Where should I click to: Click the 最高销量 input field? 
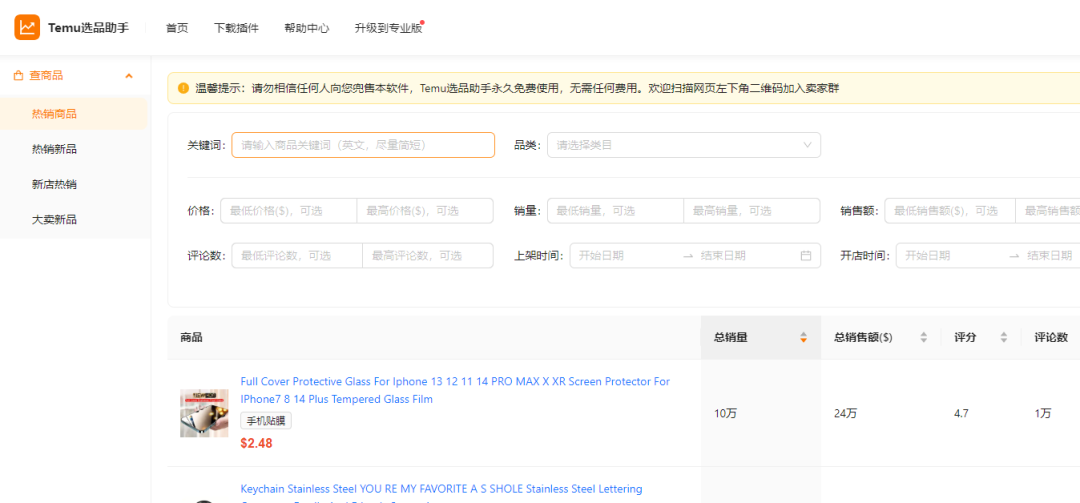pos(751,211)
